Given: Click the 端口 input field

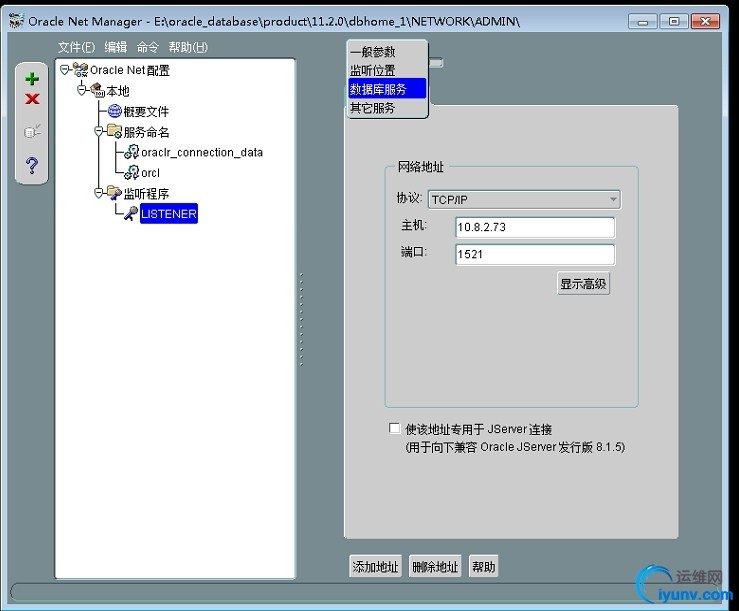Looking at the screenshot, I should tap(535, 255).
